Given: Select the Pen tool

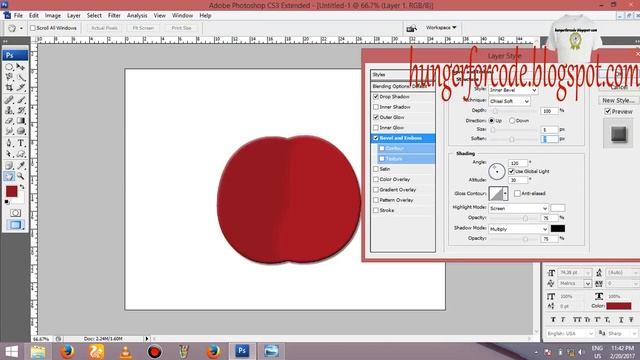Looking at the screenshot, I should pos(9,143).
